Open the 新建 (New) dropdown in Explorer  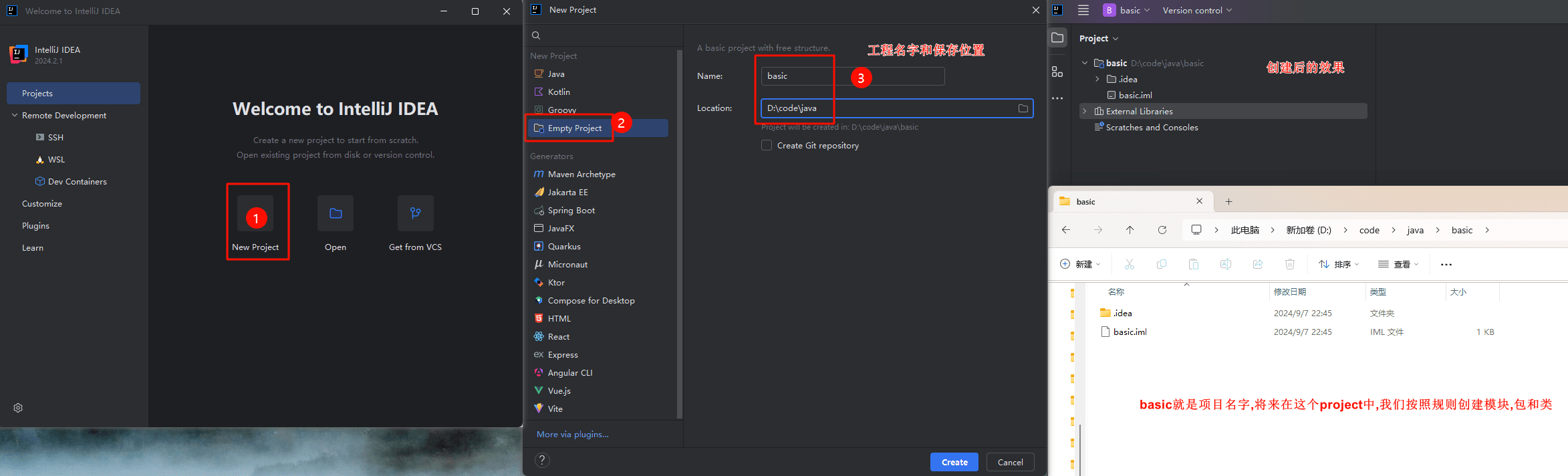click(1080, 264)
